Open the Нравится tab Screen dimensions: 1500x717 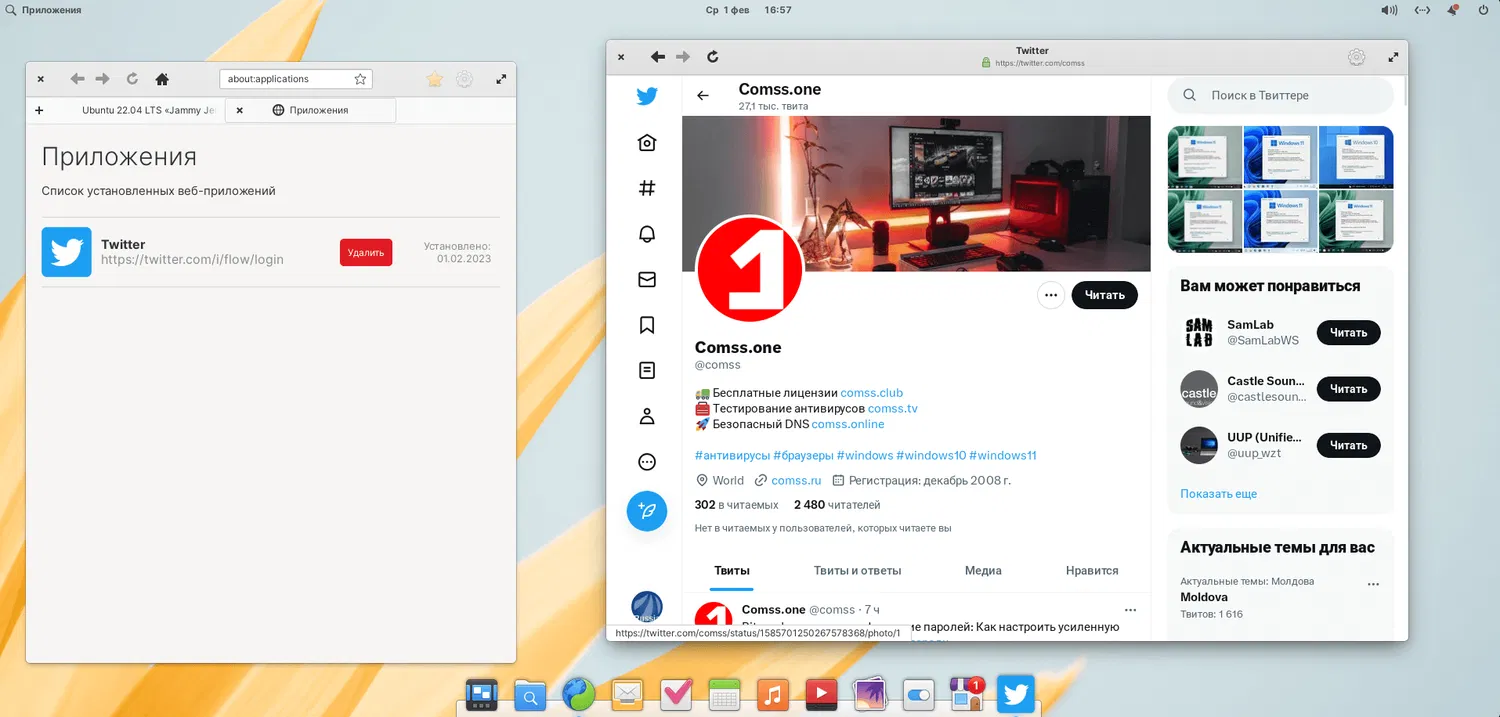coord(1092,570)
